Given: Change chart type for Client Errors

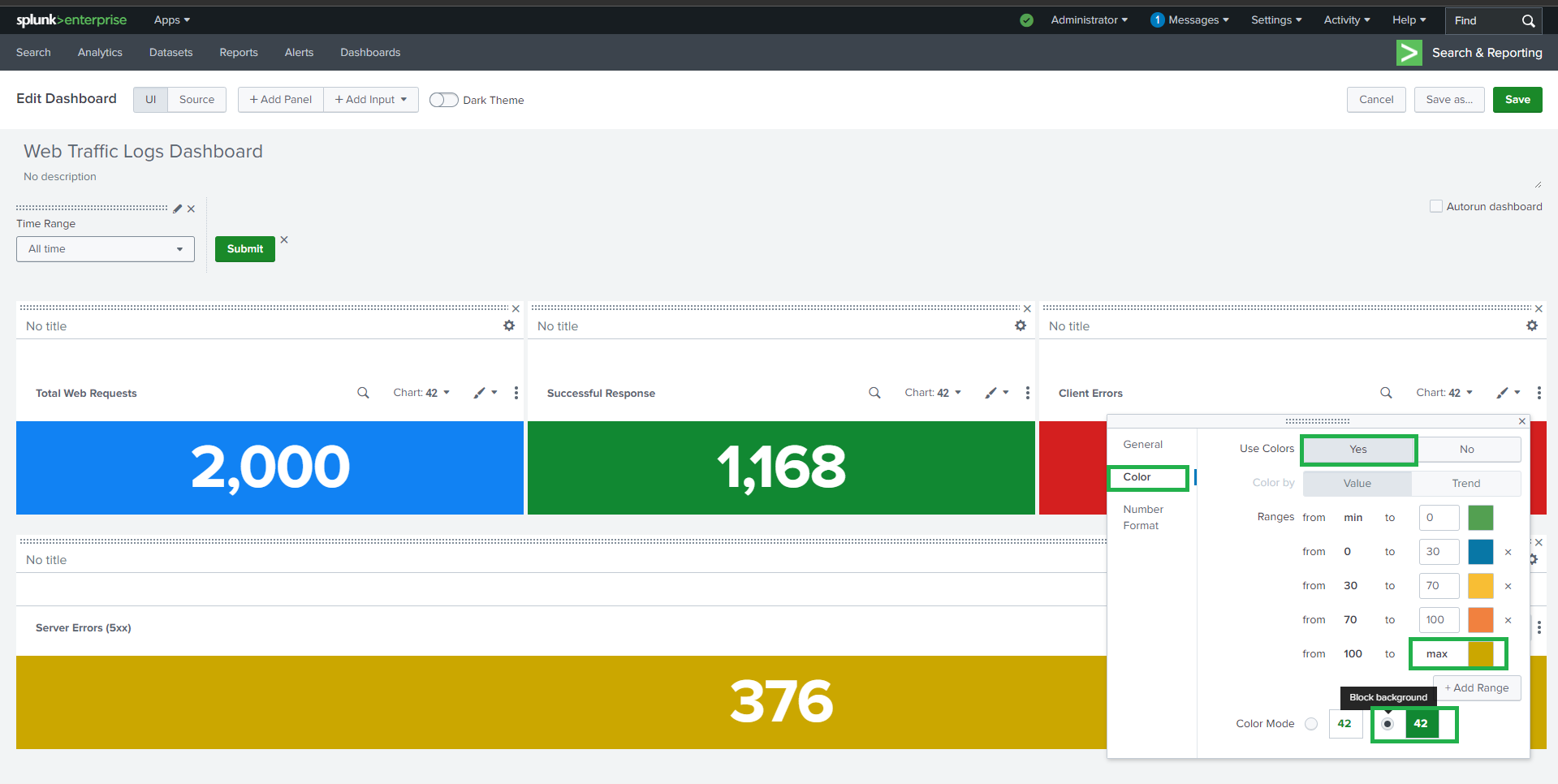Looking at the screenshot, I should coord(1444,393).
